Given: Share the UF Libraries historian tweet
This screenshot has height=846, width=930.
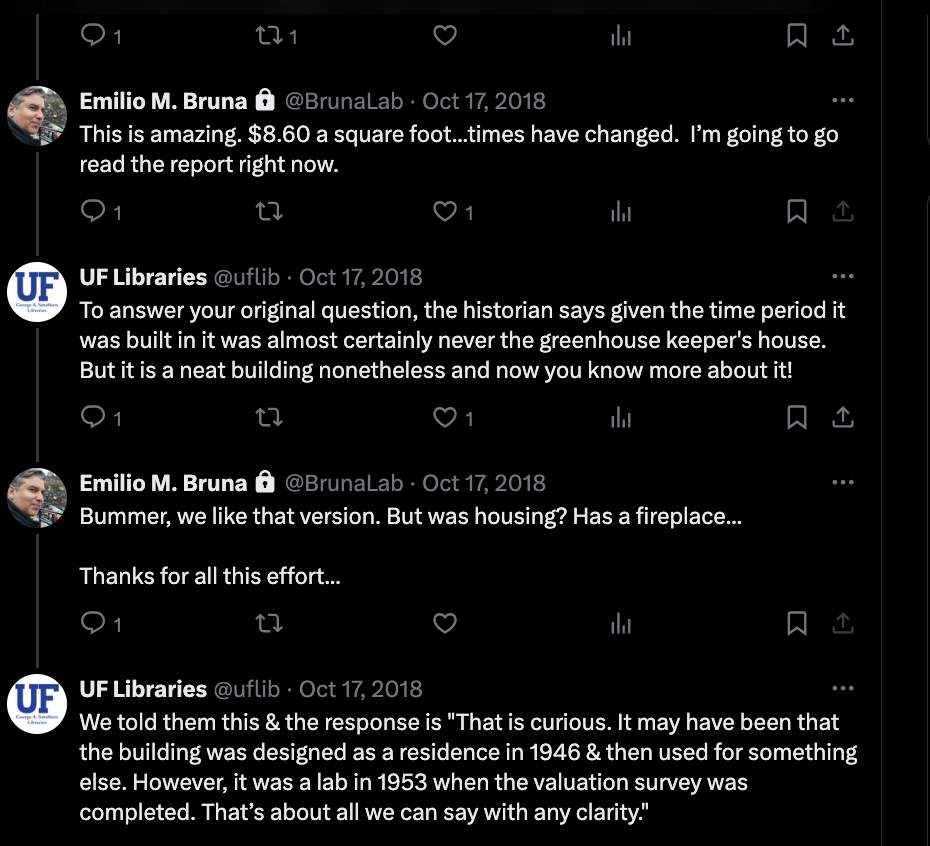Looking at the screenshot, I should [843, 417].
